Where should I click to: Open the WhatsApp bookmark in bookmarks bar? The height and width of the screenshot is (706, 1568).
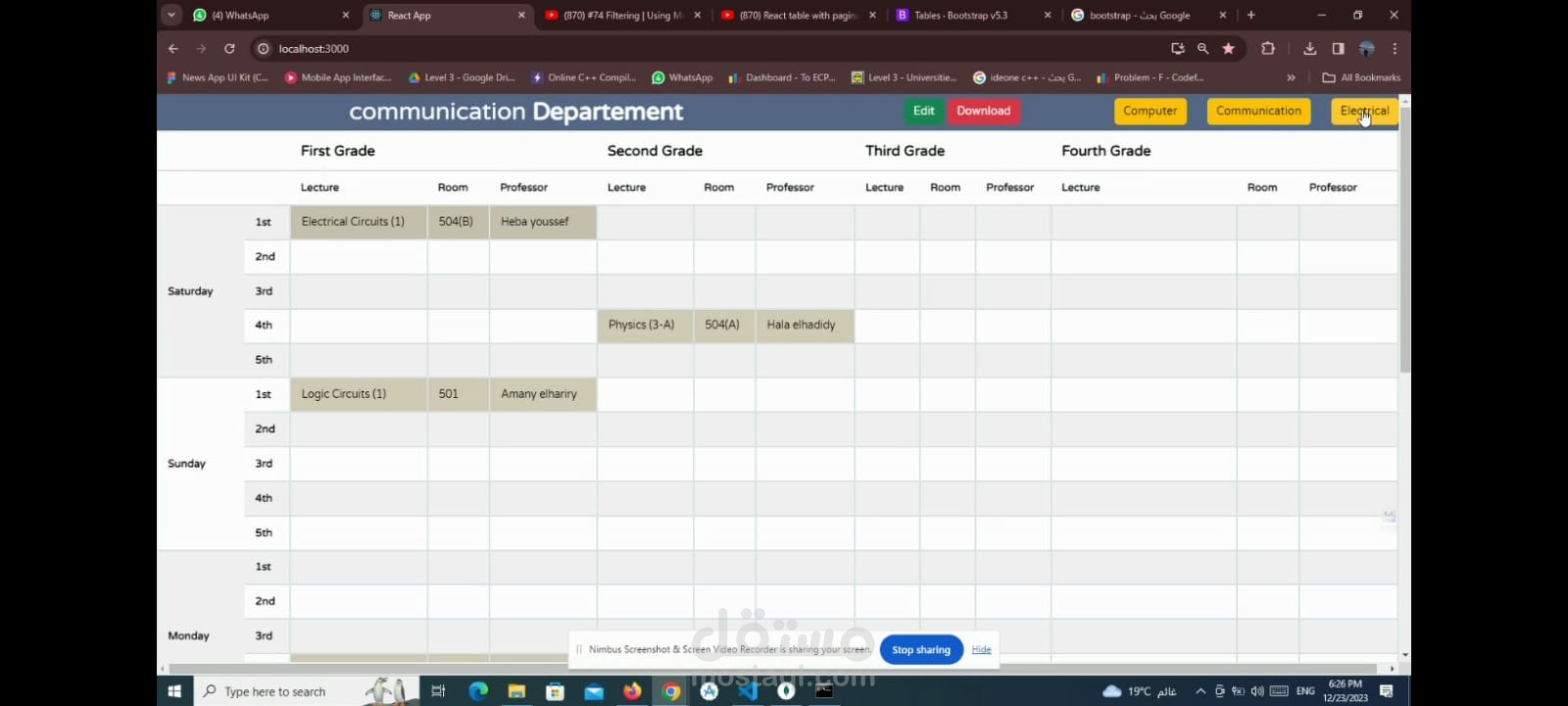(x=683, y=77)
